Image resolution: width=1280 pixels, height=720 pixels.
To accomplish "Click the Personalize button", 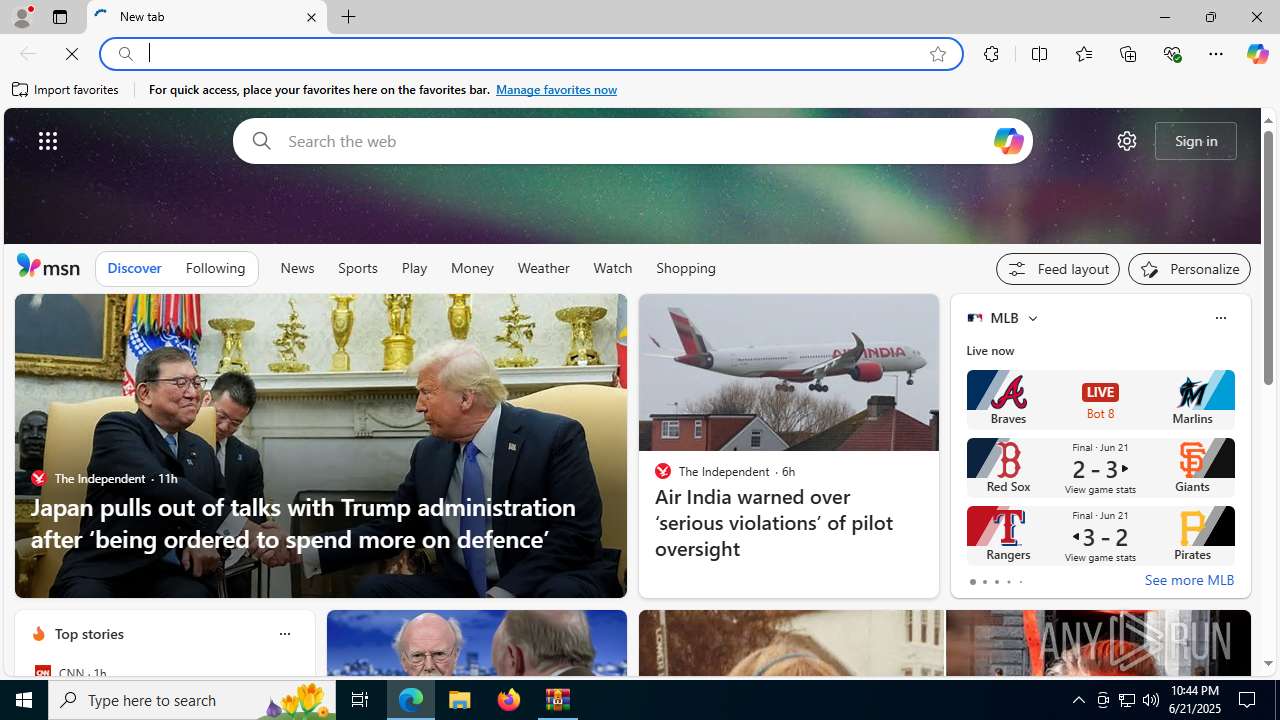I will [1189, 269].
